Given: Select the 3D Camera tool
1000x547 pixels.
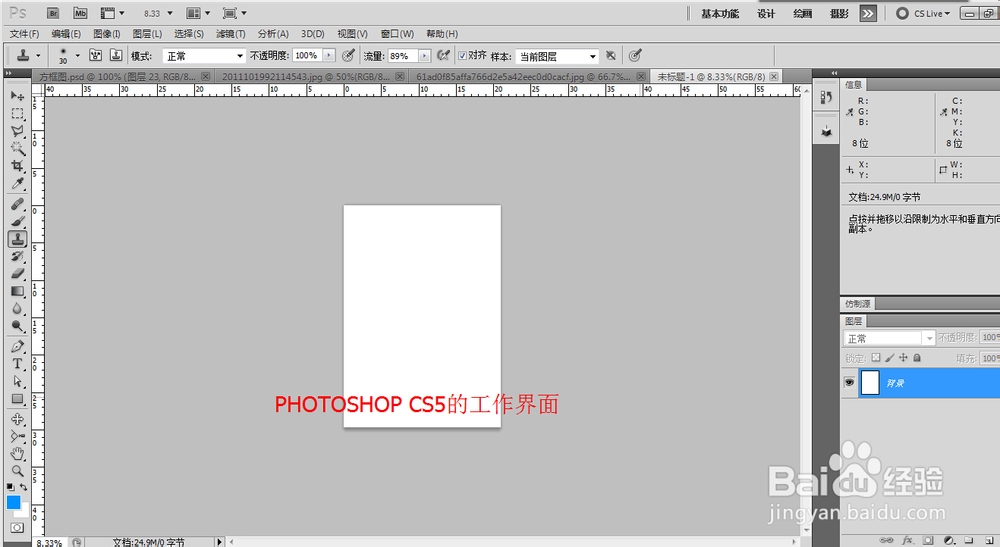Looking at the screenshot, I should 17,436.
